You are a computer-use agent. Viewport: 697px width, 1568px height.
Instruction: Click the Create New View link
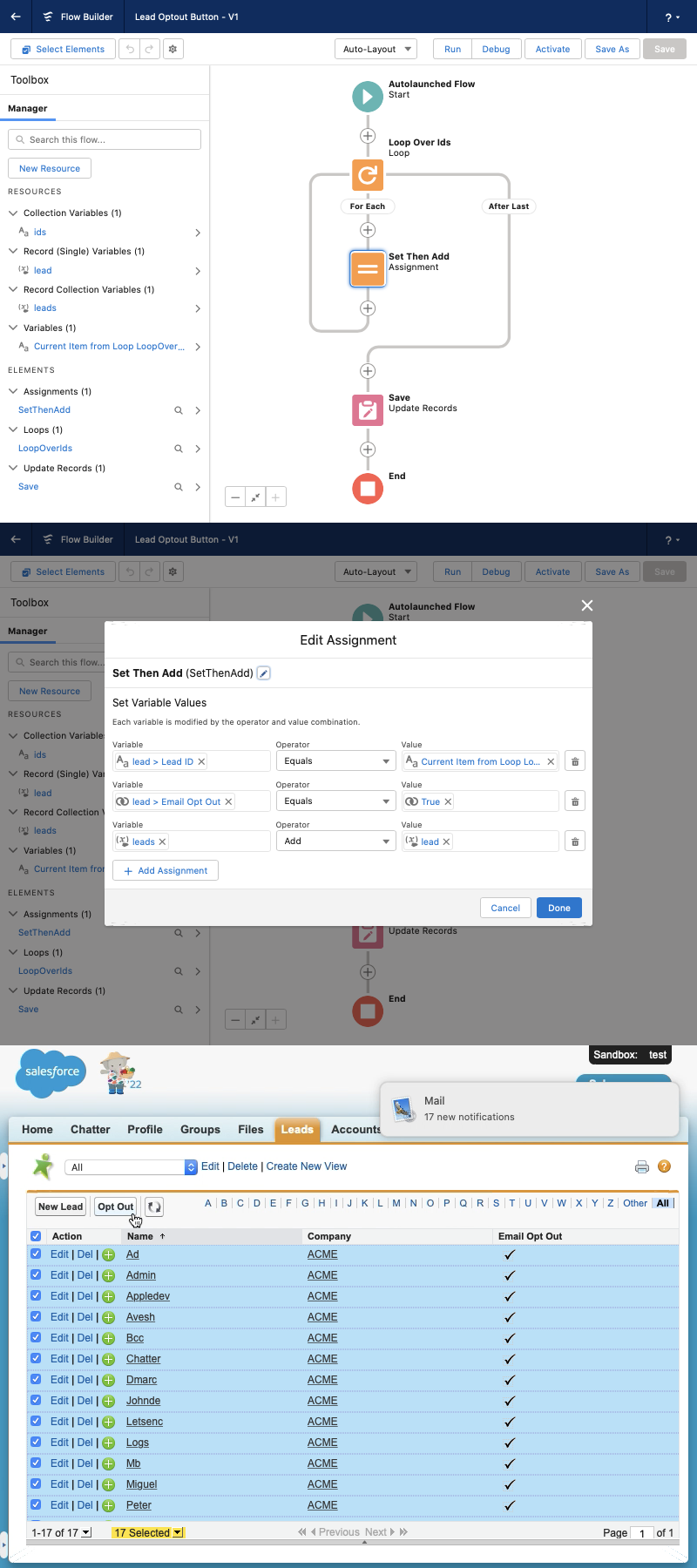click(307, 1166)
